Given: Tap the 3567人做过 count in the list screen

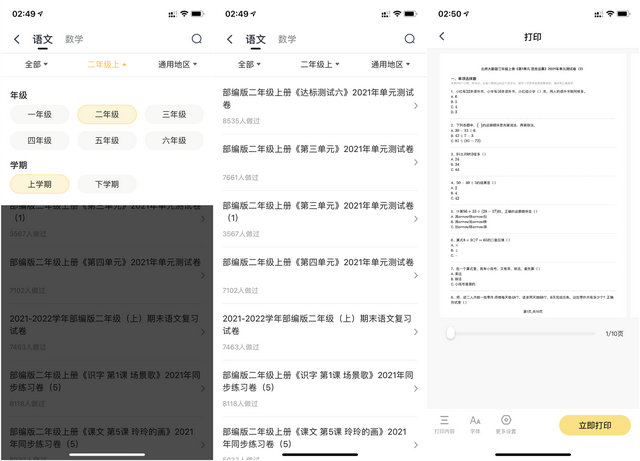Looking at the screenshot, I should point(241,234).
